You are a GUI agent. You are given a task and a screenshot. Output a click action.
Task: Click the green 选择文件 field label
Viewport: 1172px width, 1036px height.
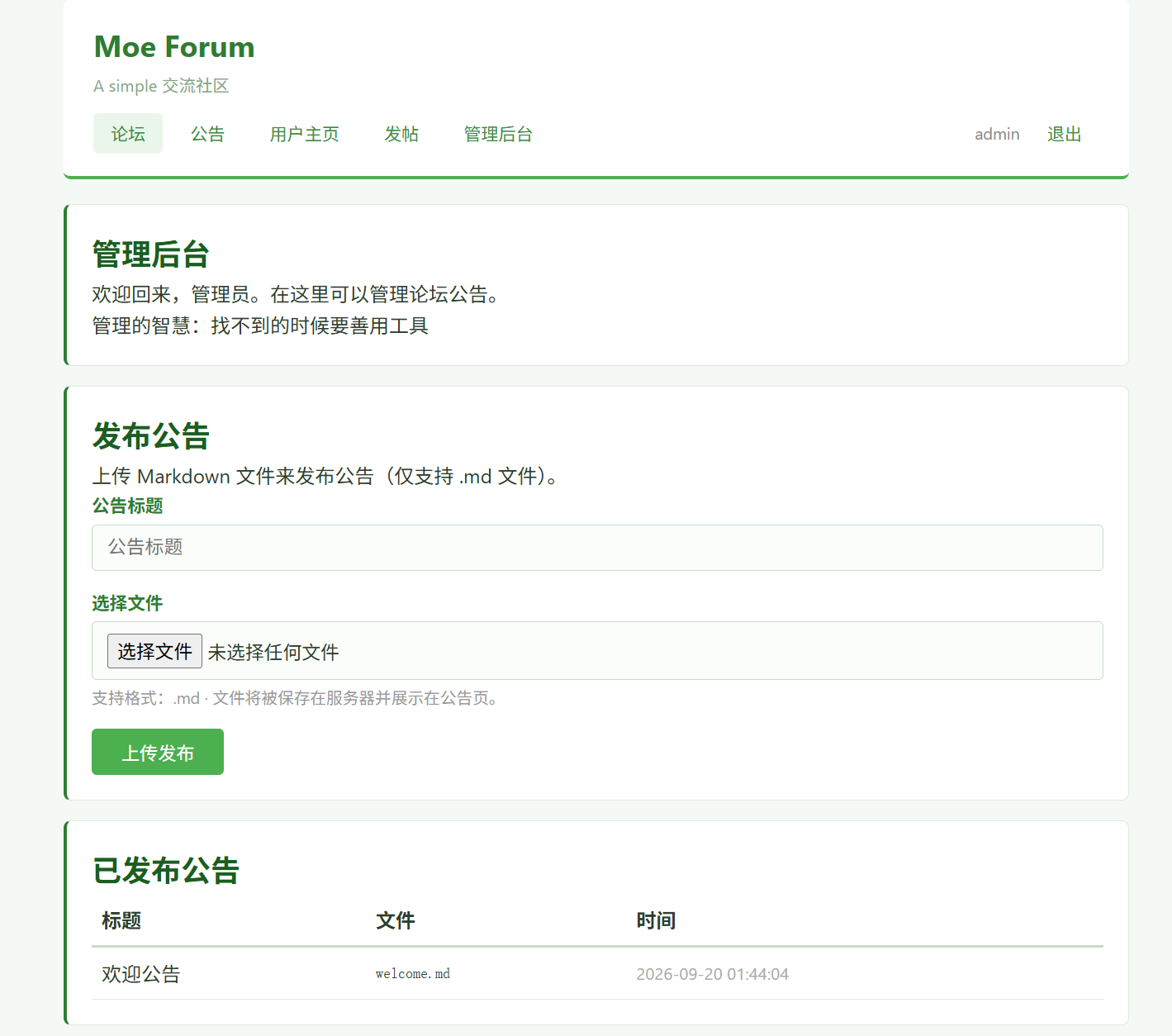127,603
